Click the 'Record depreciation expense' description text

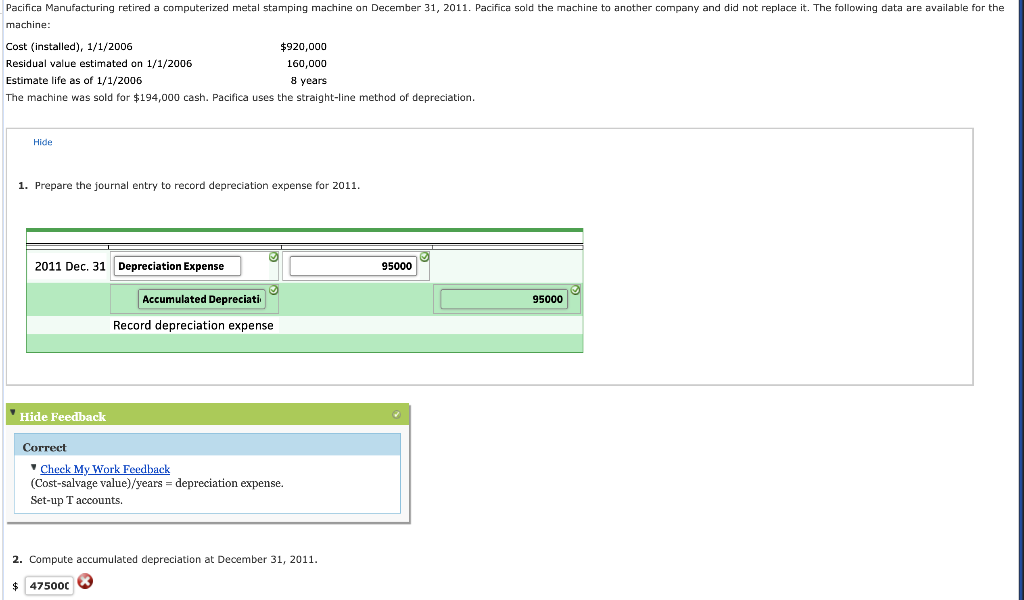click(x=193, y=325)
